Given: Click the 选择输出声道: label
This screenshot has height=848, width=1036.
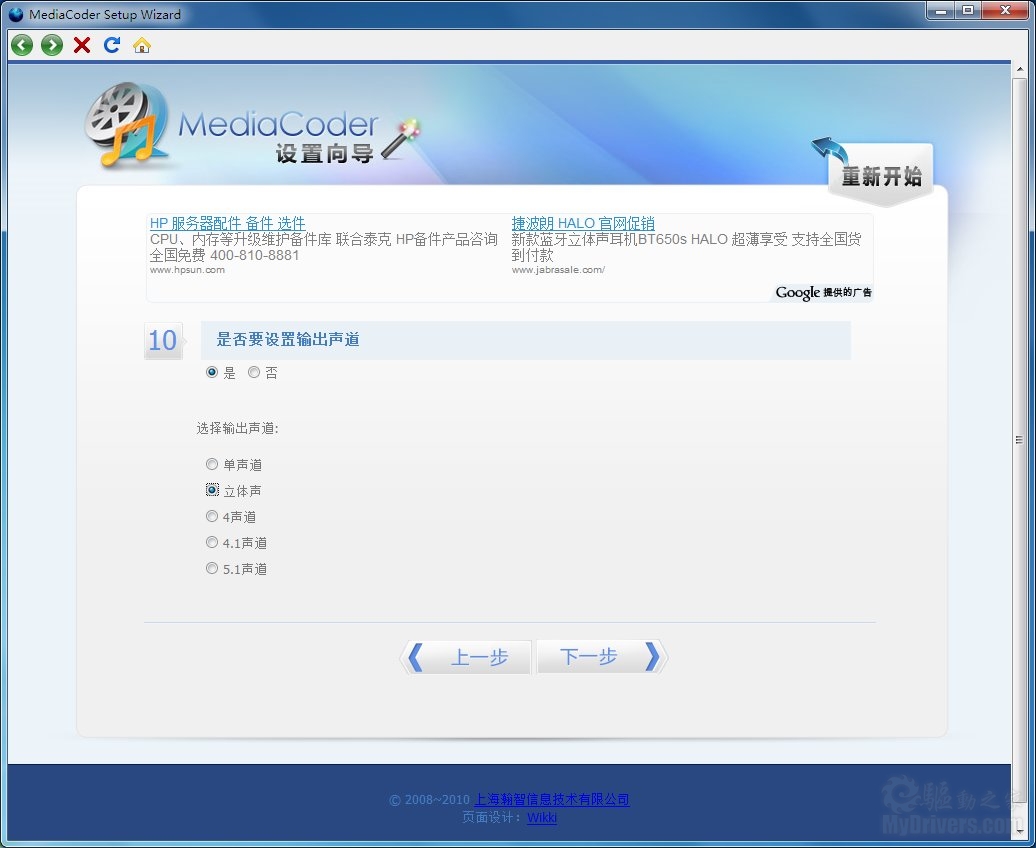Looking at the screenshot, I should click(237, 428).
